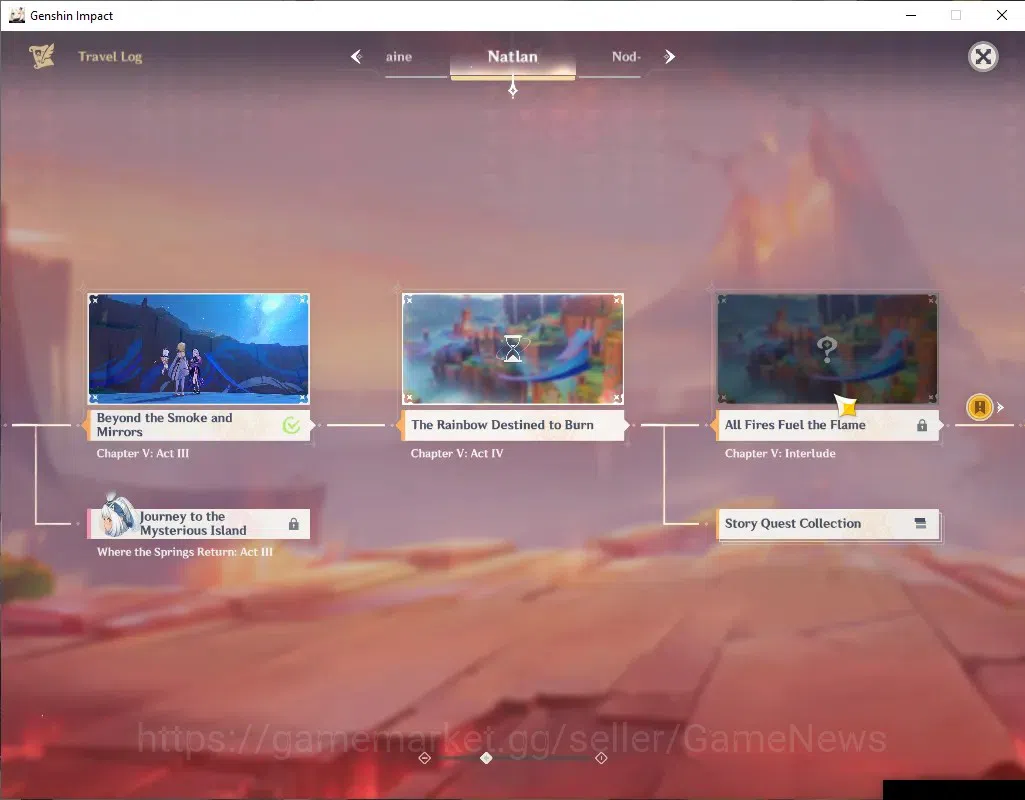Open The Rainbow Destined to Burn thumbnail
Image resolution: width=1025 pixels, height=800 pixels.
coord(512,349)
